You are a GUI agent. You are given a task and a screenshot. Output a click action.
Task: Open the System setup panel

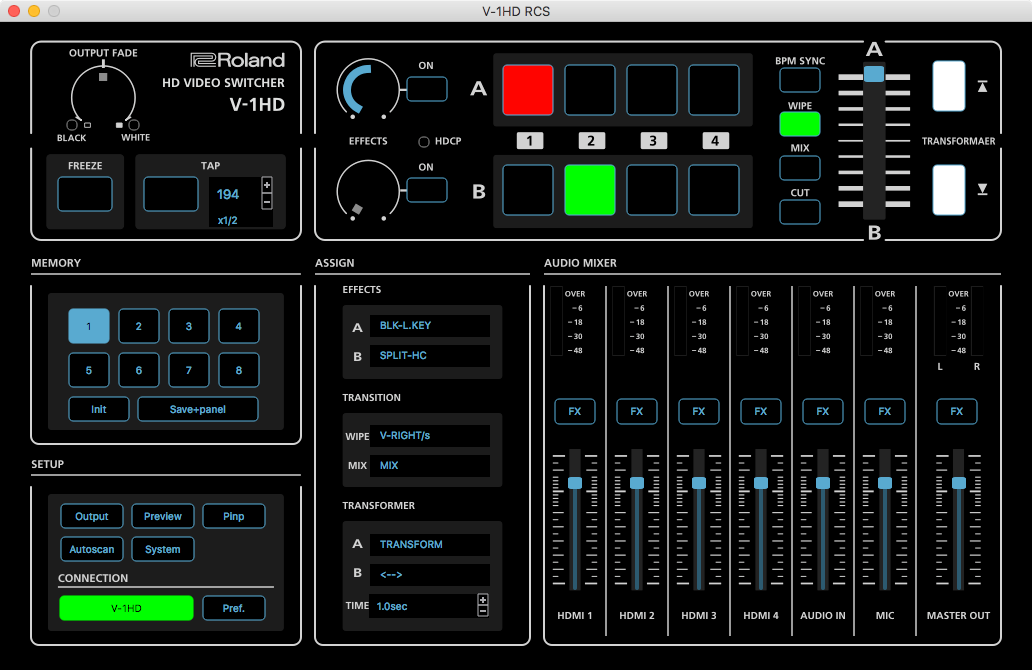tap(162, 549)
